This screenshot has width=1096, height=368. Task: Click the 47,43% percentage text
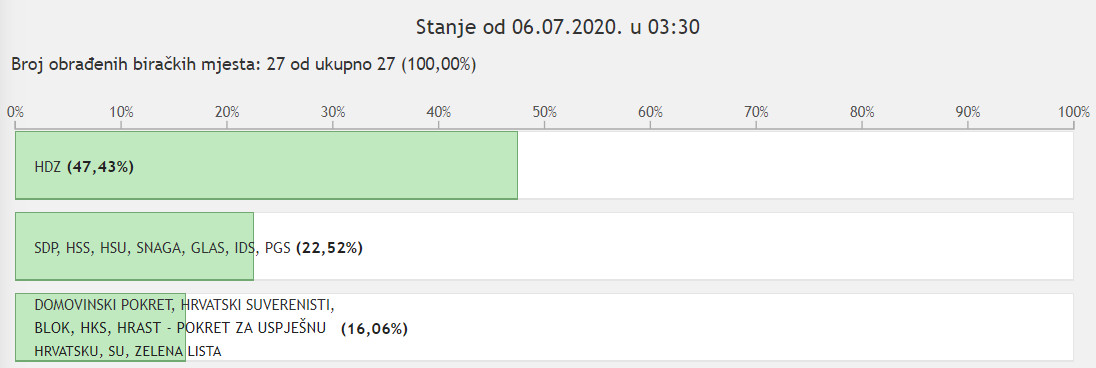coord(100,168)
